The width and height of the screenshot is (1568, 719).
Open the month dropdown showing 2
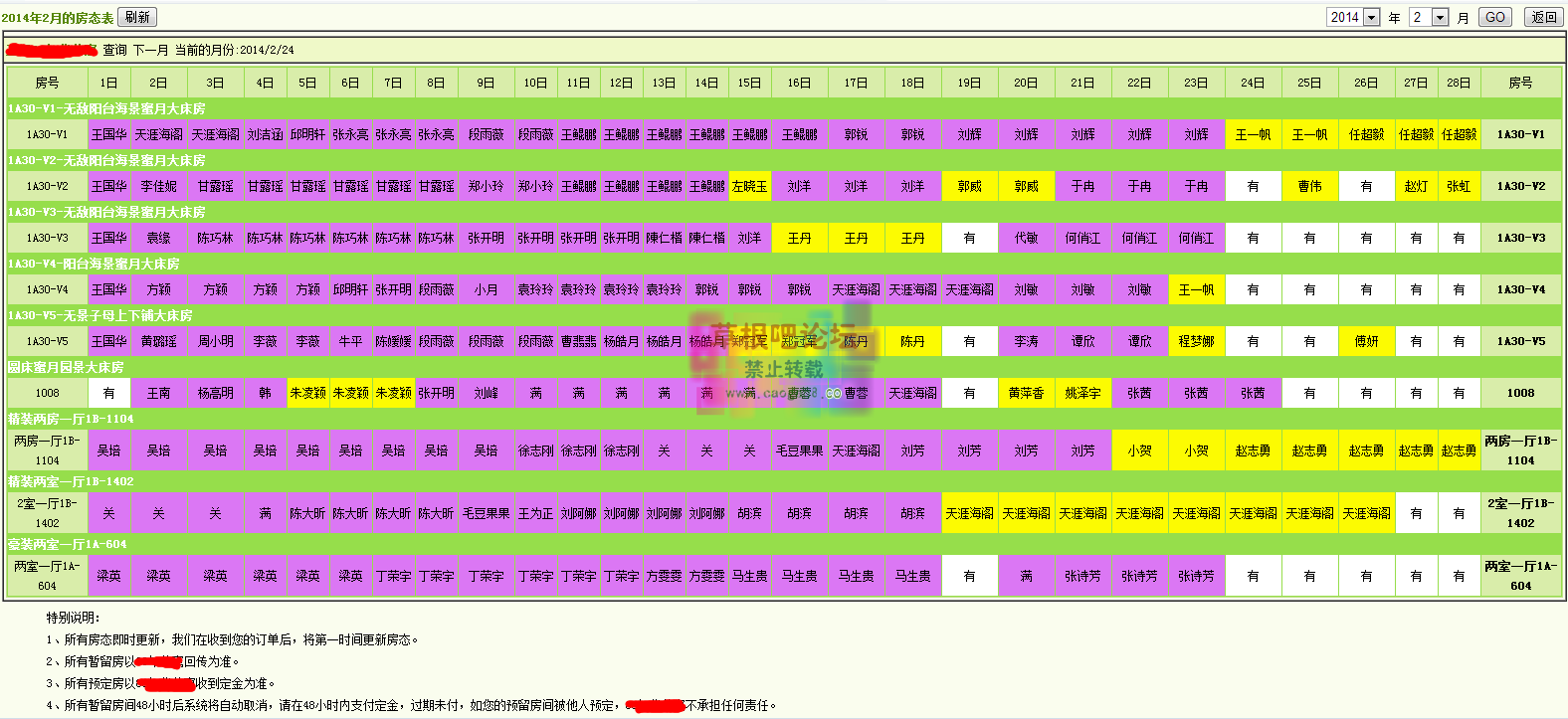[1440, 17]
